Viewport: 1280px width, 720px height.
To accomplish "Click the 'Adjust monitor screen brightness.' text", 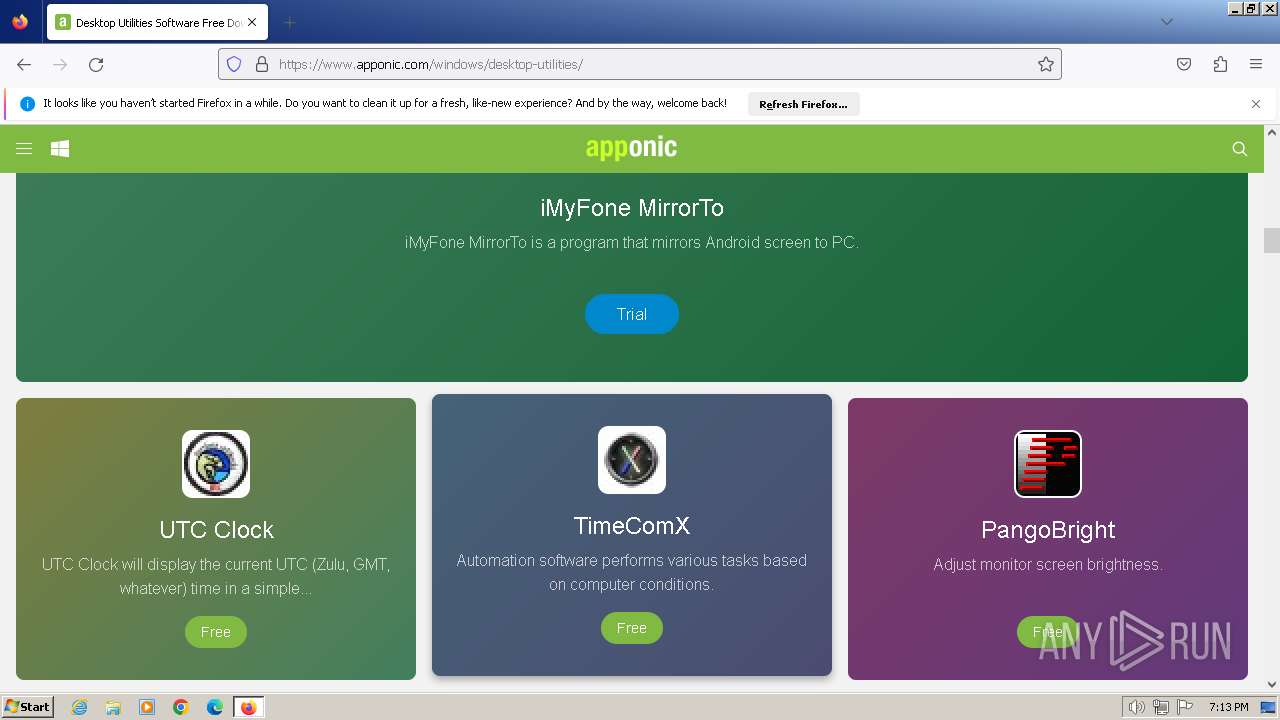I will [x=1048, y=564].
